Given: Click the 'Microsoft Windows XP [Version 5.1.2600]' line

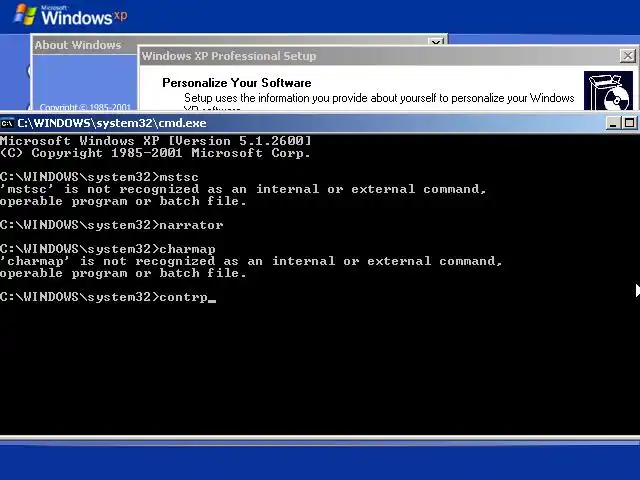Looking at the screenshot, I should 156,141.
